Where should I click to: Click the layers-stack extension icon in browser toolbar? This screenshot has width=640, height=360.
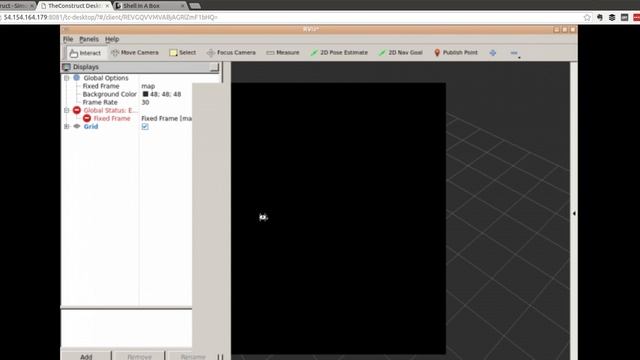[x=612, y=18]
